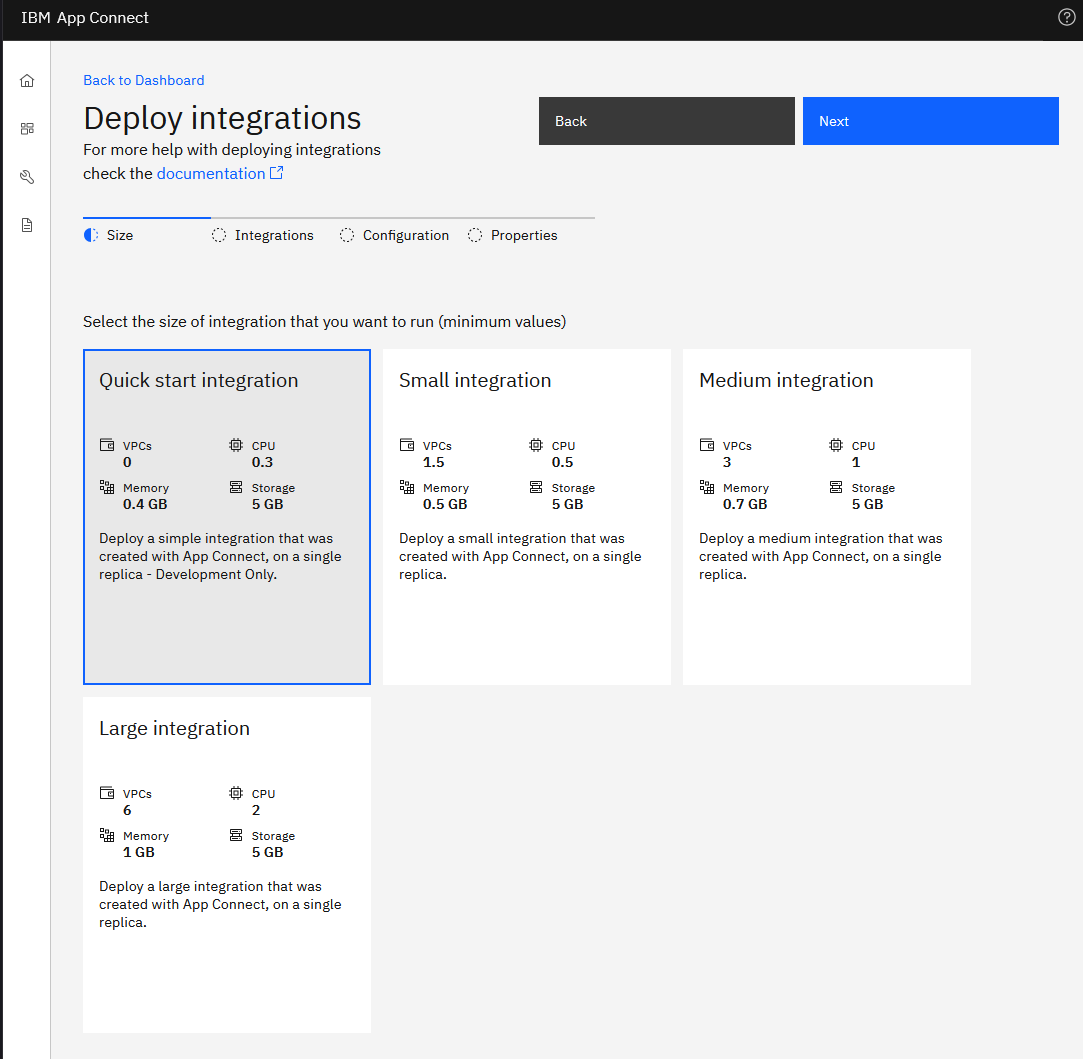The image size is (1083, 1059).
Task: Click Memory icon in Large integration card
Action: point(107,835)
